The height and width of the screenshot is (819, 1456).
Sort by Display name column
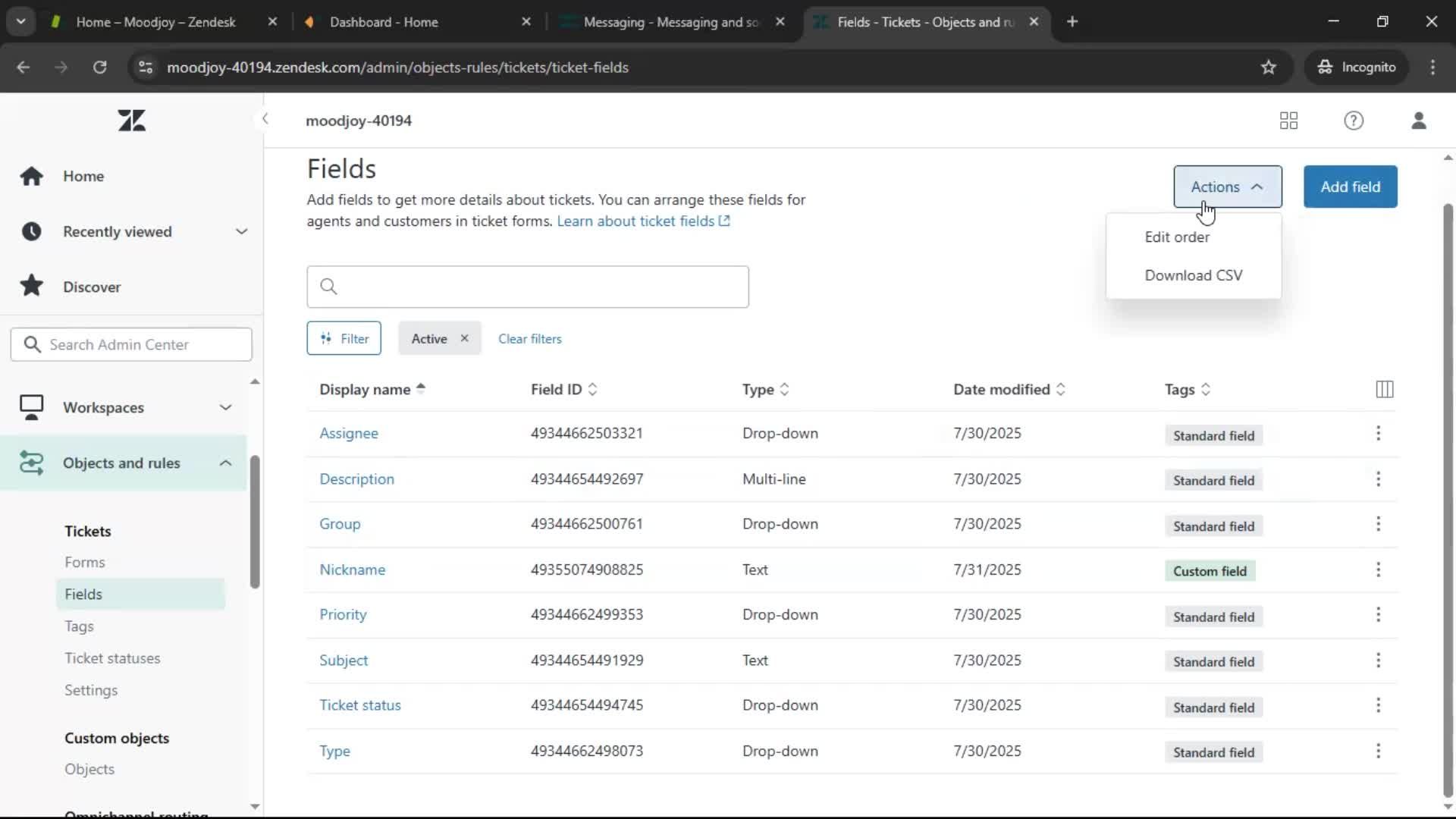(372, 390)
